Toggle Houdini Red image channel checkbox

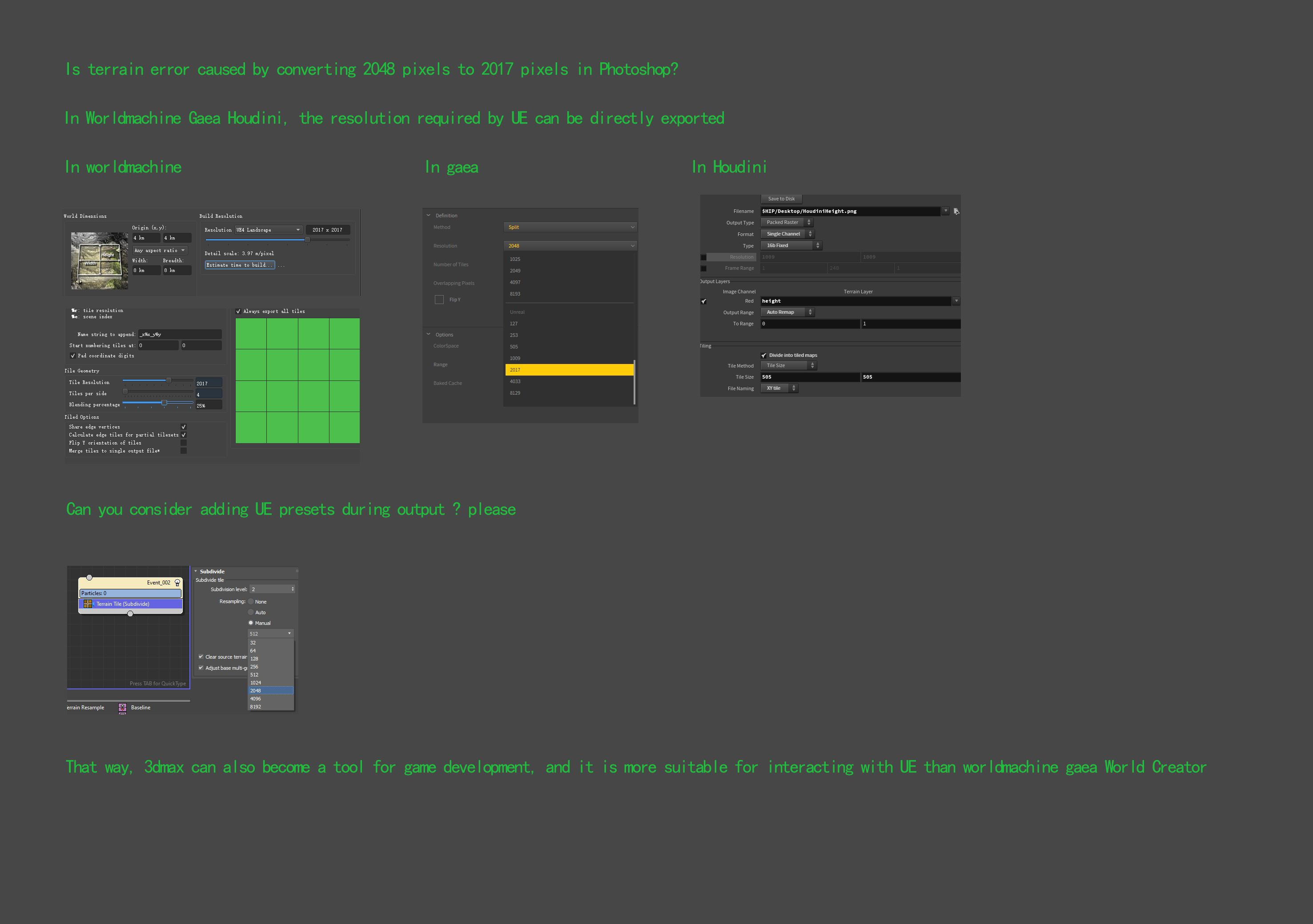click(703, 301)
